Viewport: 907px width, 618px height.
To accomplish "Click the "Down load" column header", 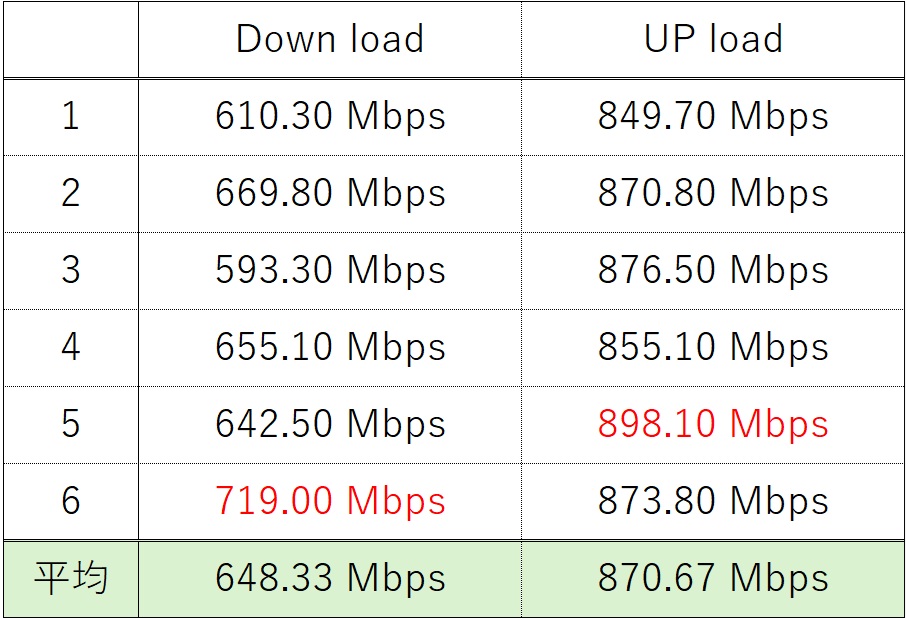I will pyautogui.click(x=330, y=40).
